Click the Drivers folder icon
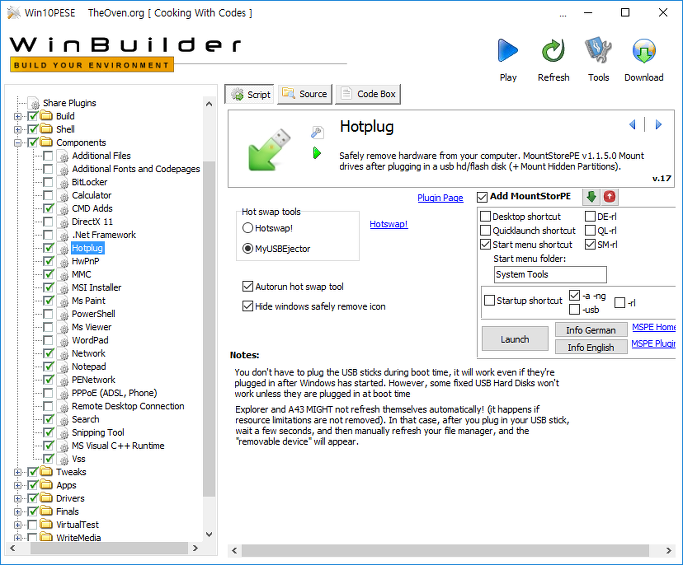 point(46,497)
